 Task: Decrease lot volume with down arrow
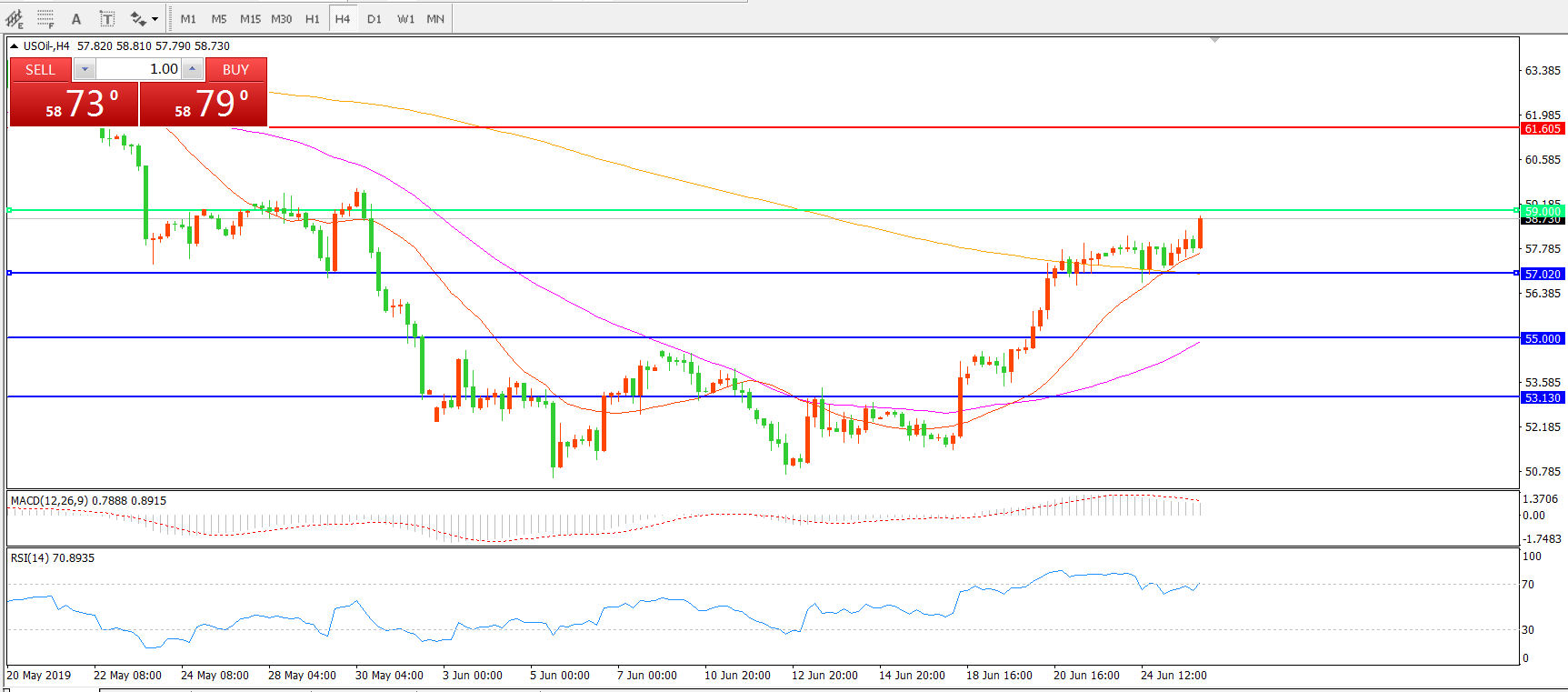85,69
